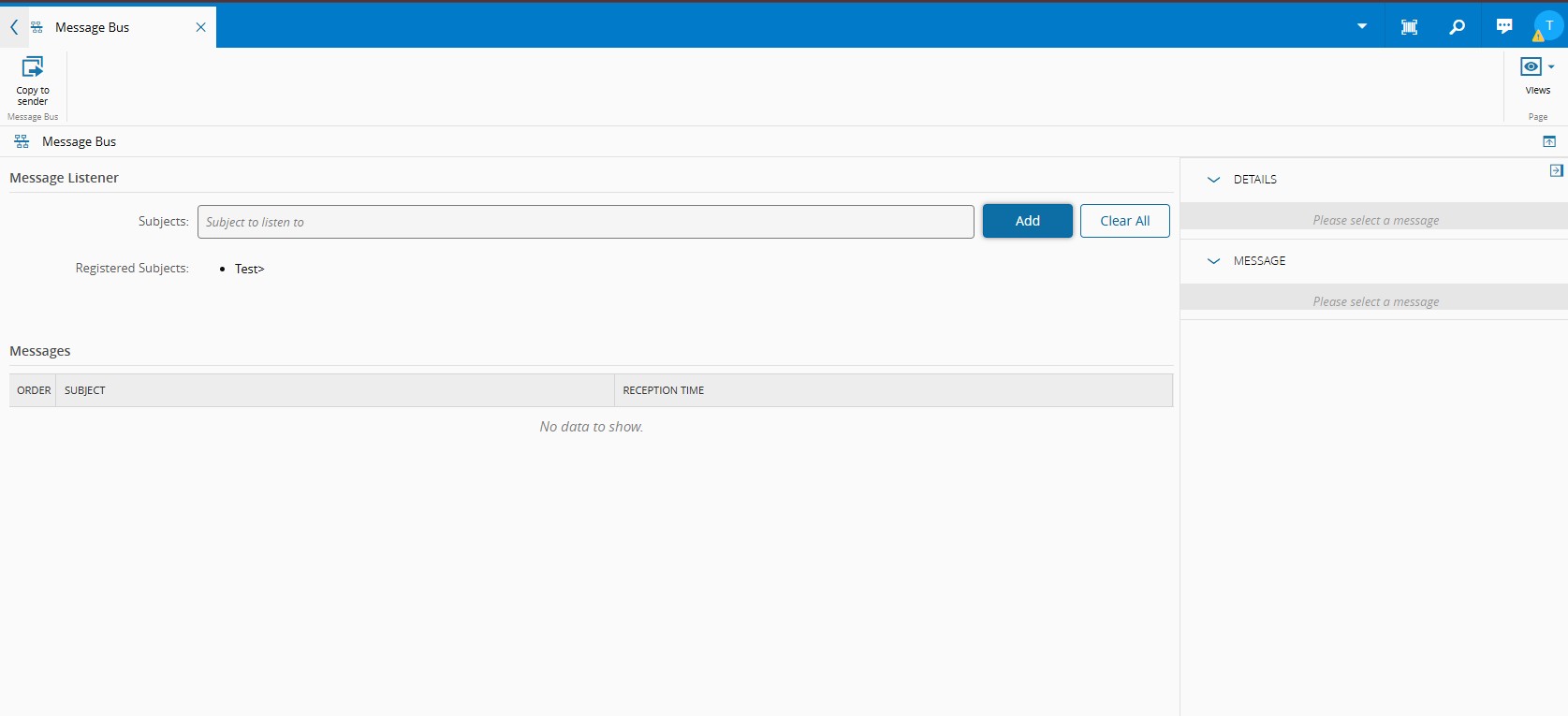Select the Test> registered subject

pyautogui.click(x=249, y=269)
